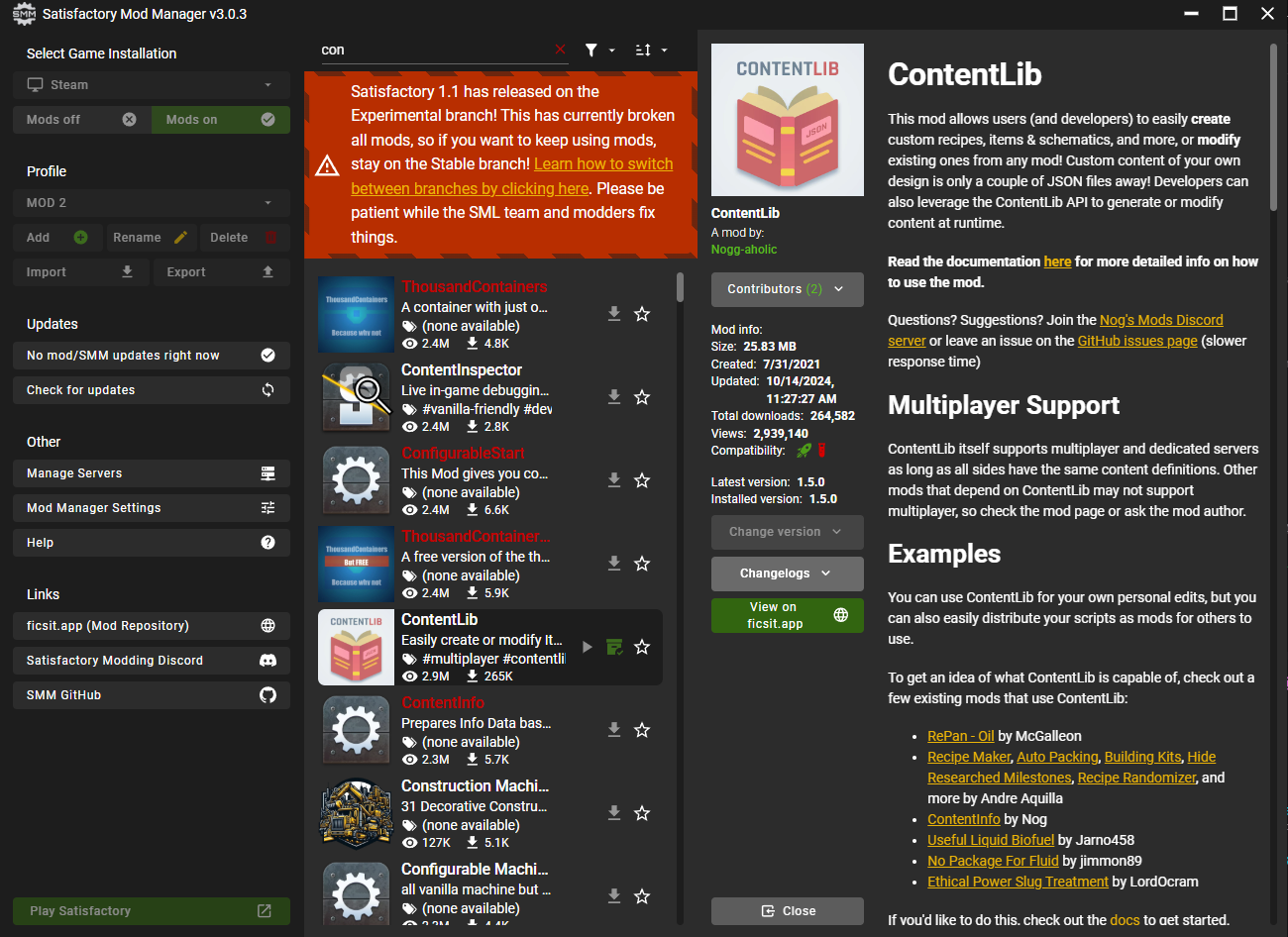
Task: Open the Help menu
Action: coord(152,543)
